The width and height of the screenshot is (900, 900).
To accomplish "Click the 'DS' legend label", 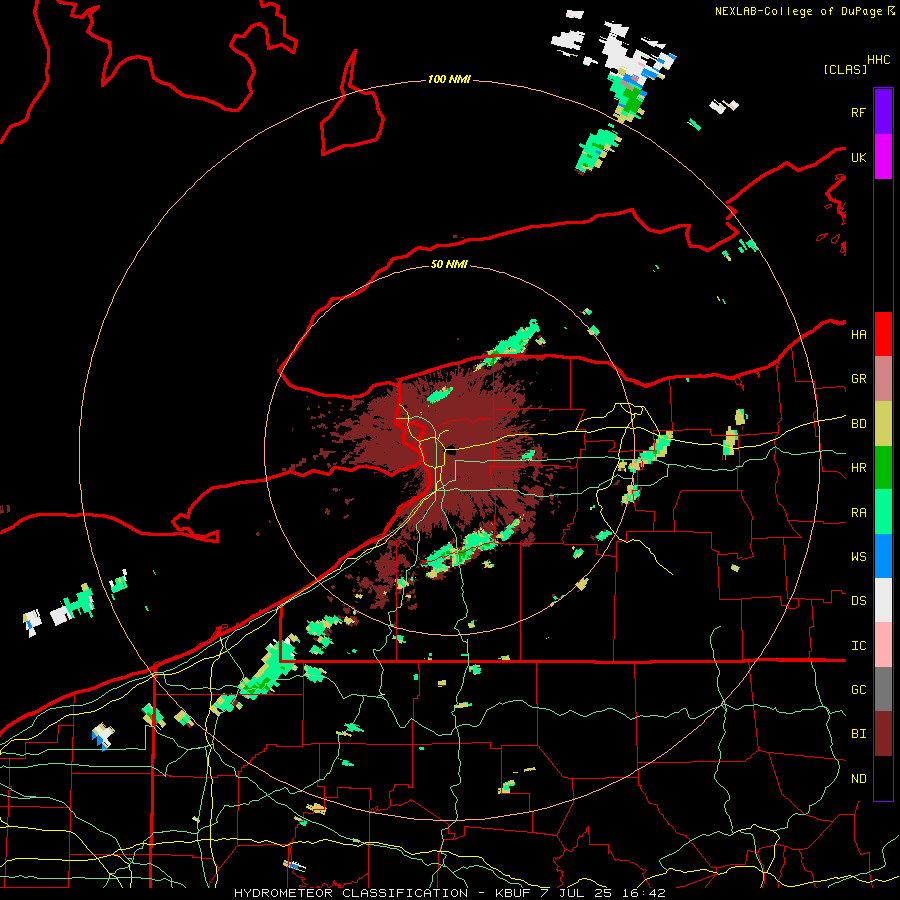I will point(858,601).
